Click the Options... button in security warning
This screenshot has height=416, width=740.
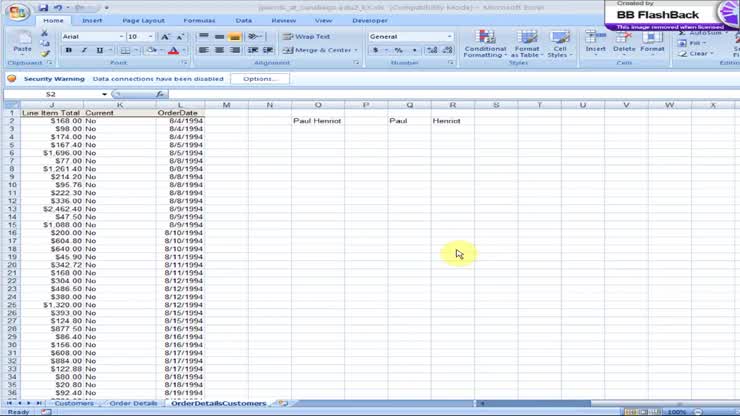pos(259,78)
